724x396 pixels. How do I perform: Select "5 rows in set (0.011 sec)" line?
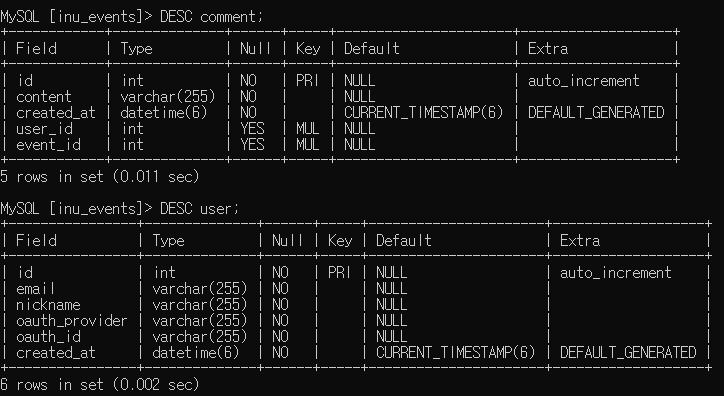pos(100,176)
